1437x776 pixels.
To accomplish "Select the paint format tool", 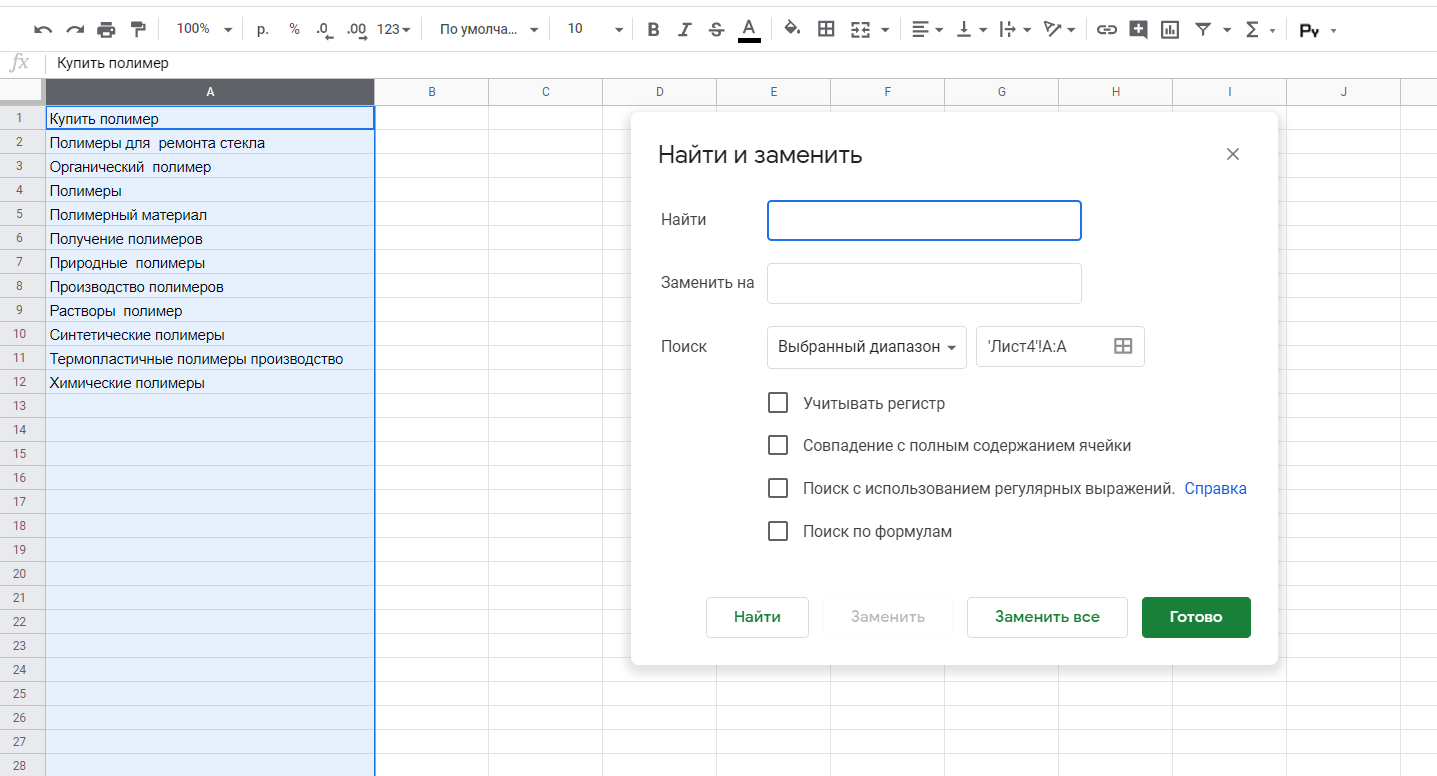I will [x=138, y=30].
